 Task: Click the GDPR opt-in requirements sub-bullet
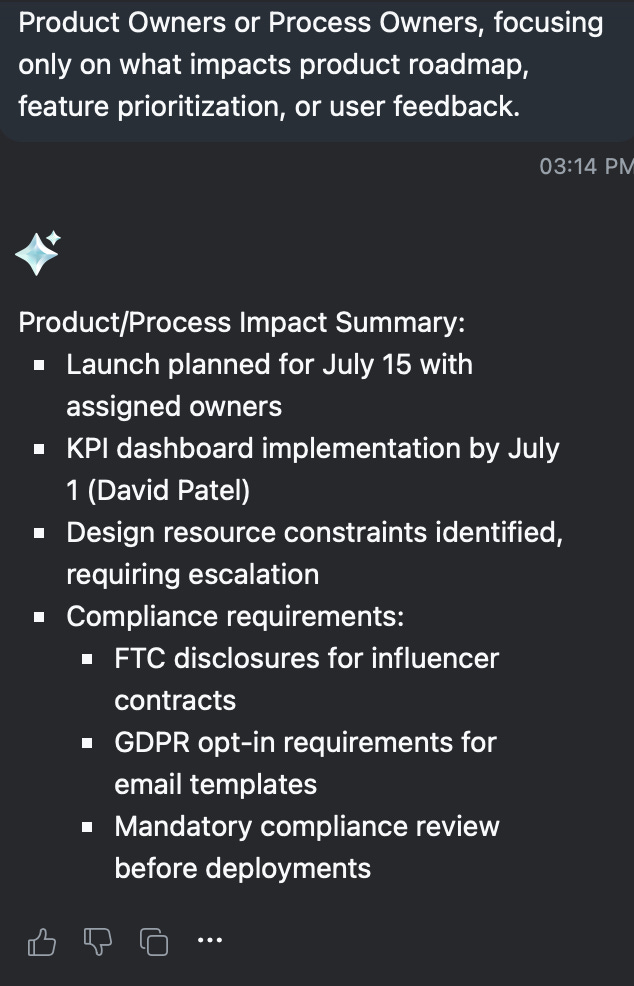pos(306,763)
